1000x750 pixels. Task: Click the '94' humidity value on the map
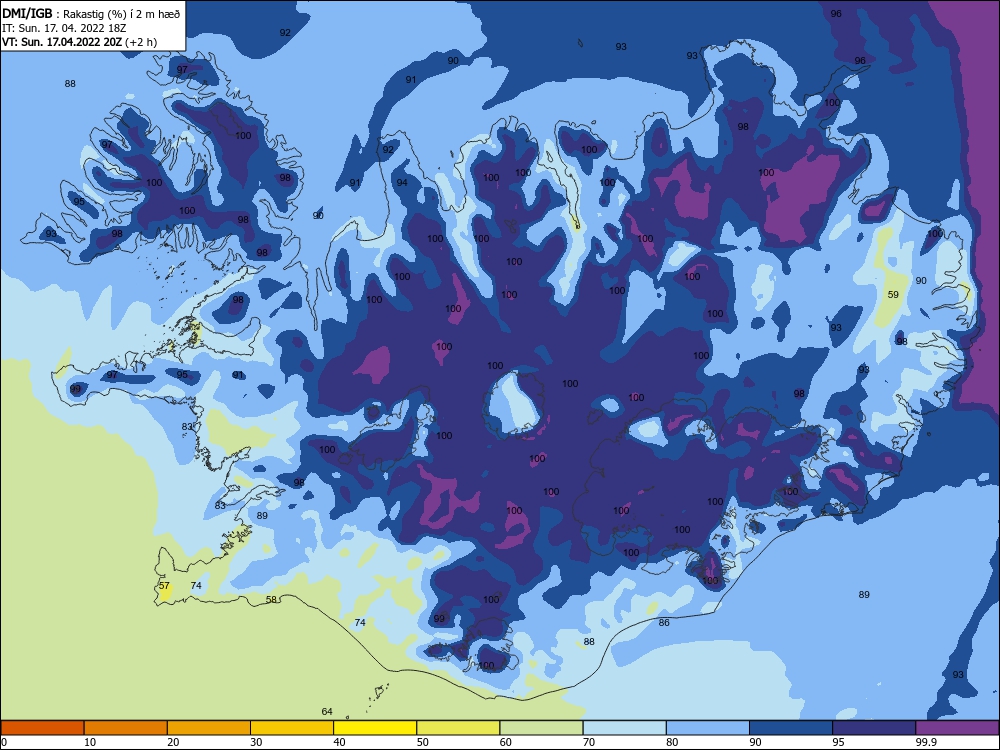402,182
